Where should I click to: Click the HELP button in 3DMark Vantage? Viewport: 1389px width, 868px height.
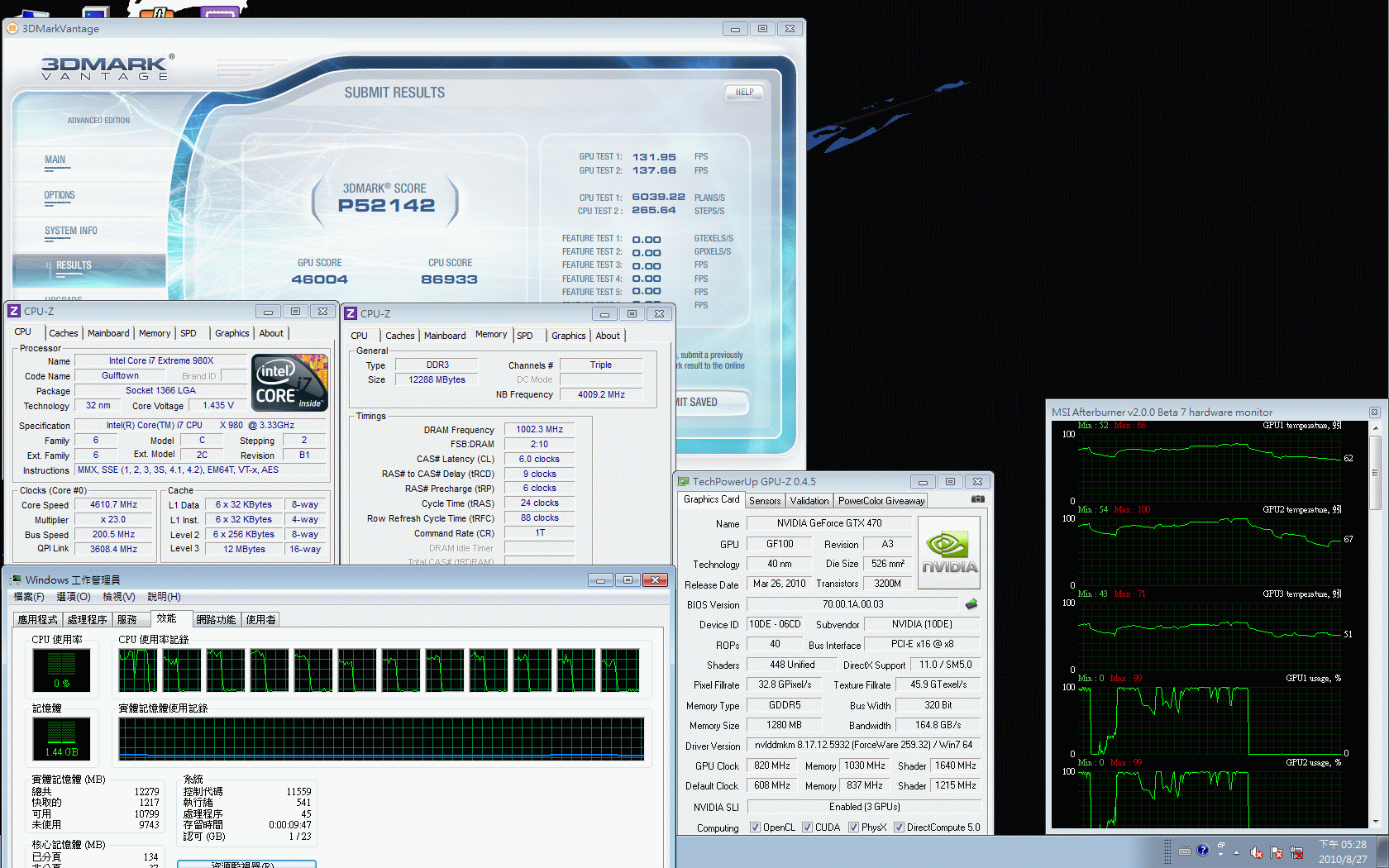pyautogui.click(x=744, y=92)
